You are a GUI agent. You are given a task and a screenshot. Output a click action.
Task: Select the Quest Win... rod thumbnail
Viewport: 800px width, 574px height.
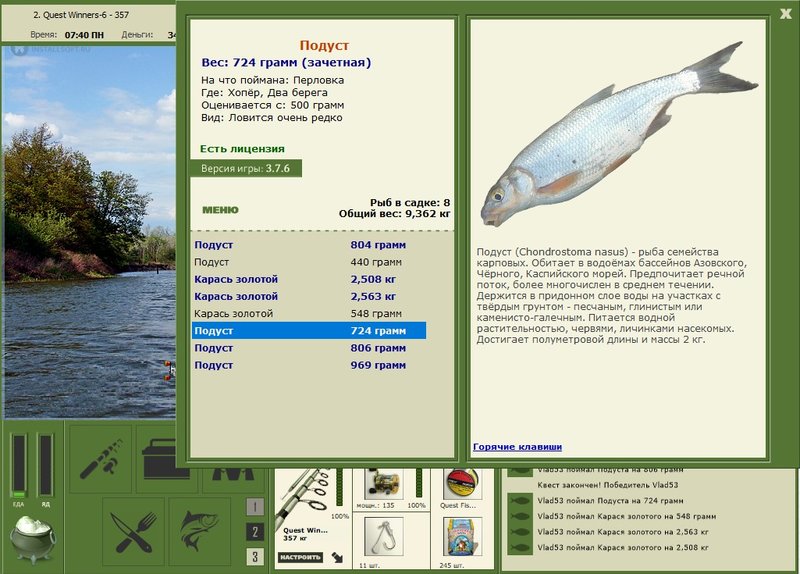pyautogui.click(x=303, y=497)
